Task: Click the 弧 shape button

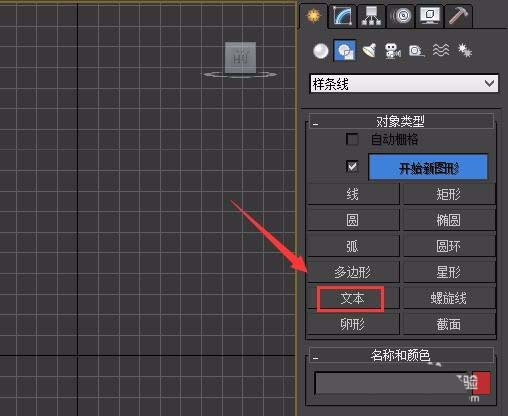Action: [x=353, y=246]
